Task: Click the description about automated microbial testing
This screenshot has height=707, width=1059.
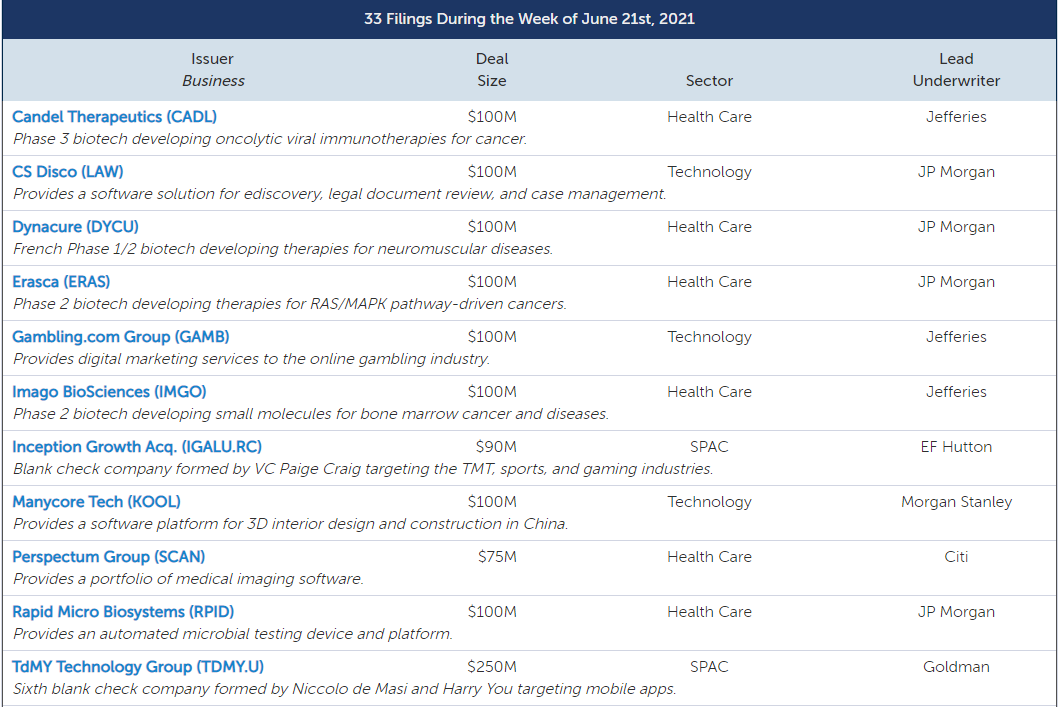Action: click(233, 634)
